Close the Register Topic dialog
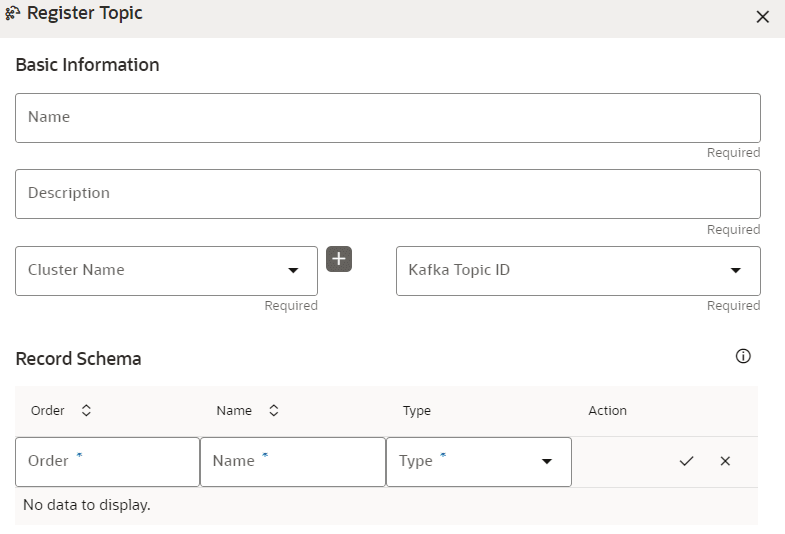The width and height of the screenshot is (785, 534). (x=762, y=17)
